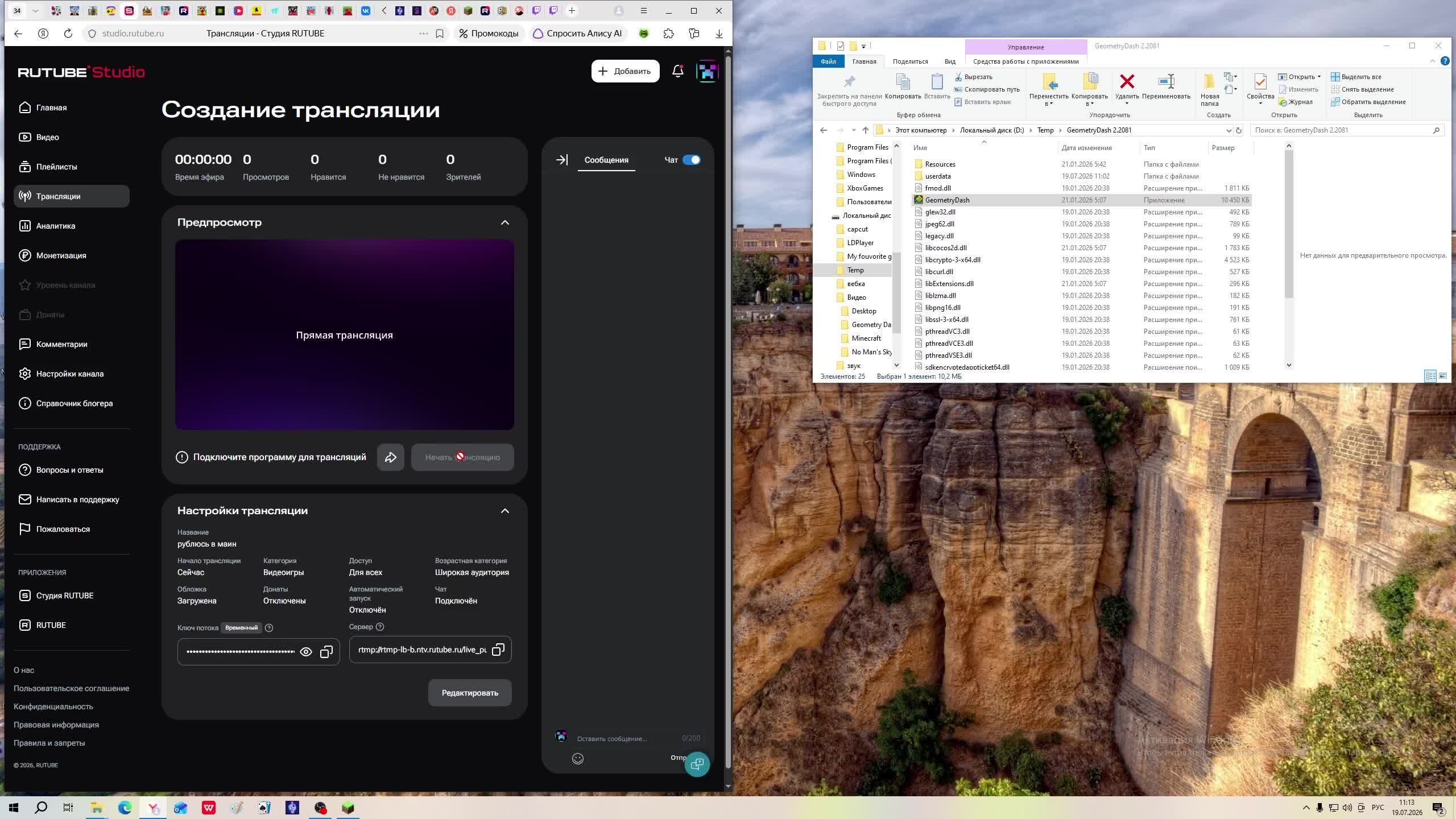Show stream key help tooltip

click(x=269, y=628)
